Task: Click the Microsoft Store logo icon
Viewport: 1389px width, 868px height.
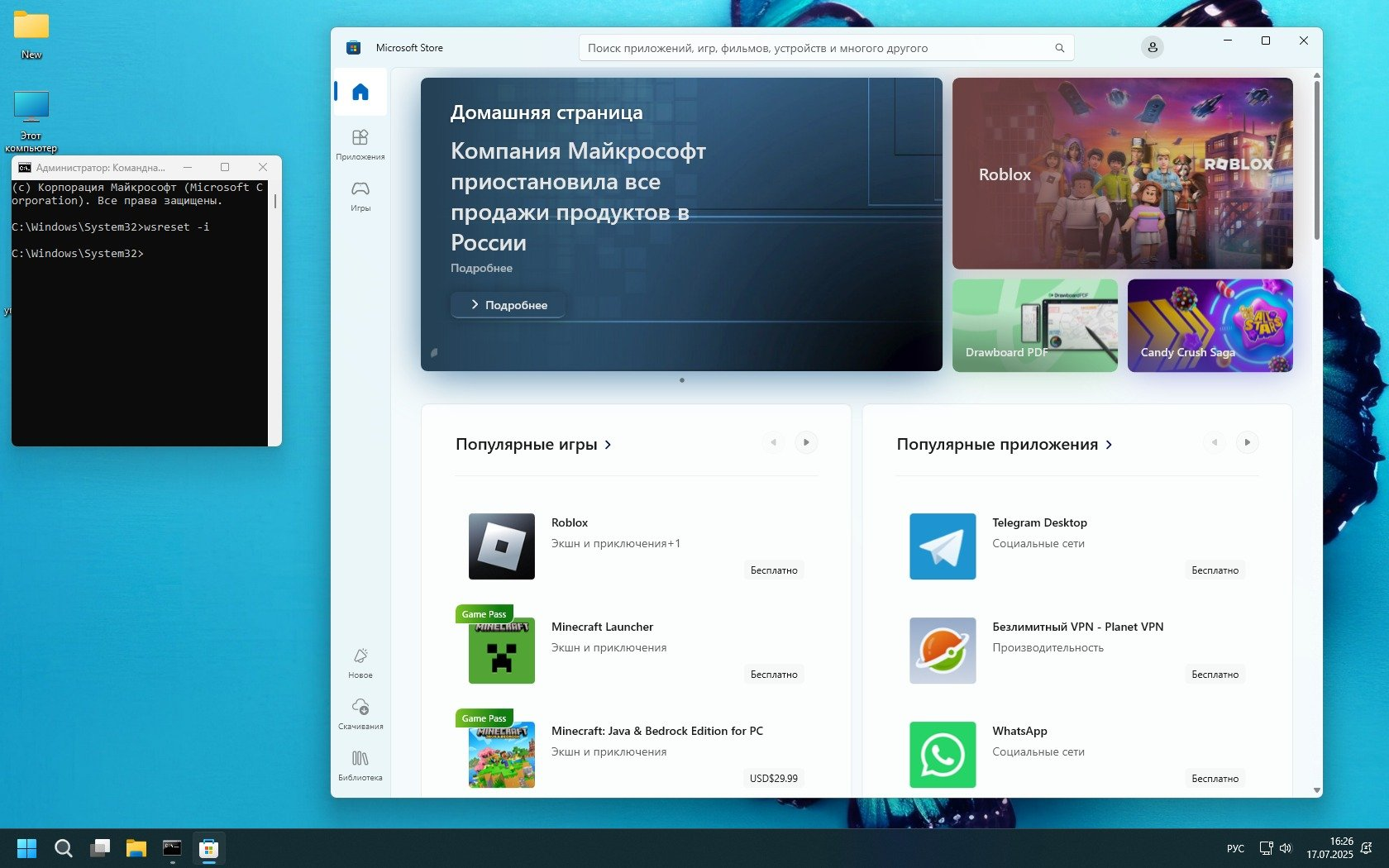Action: click(353, 48)
